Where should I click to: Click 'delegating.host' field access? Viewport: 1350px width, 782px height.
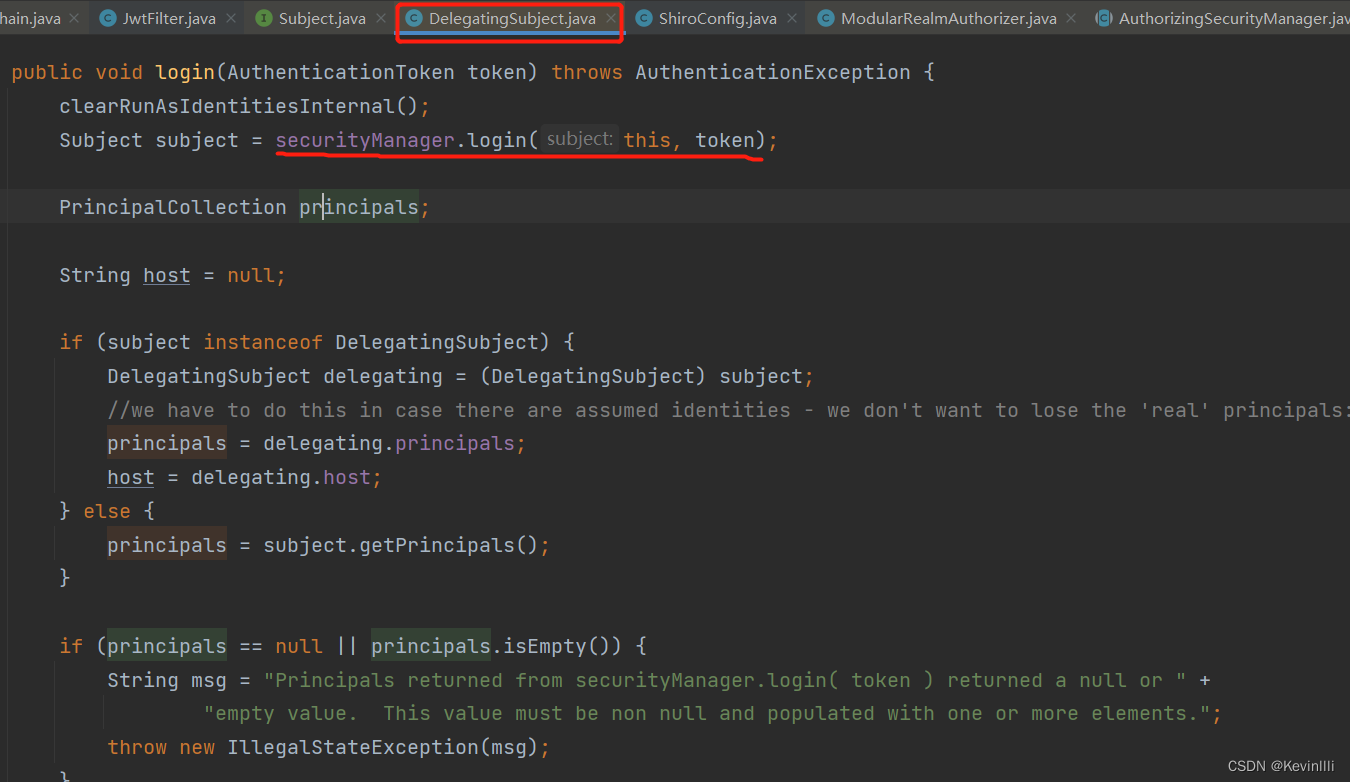point(281,477)
